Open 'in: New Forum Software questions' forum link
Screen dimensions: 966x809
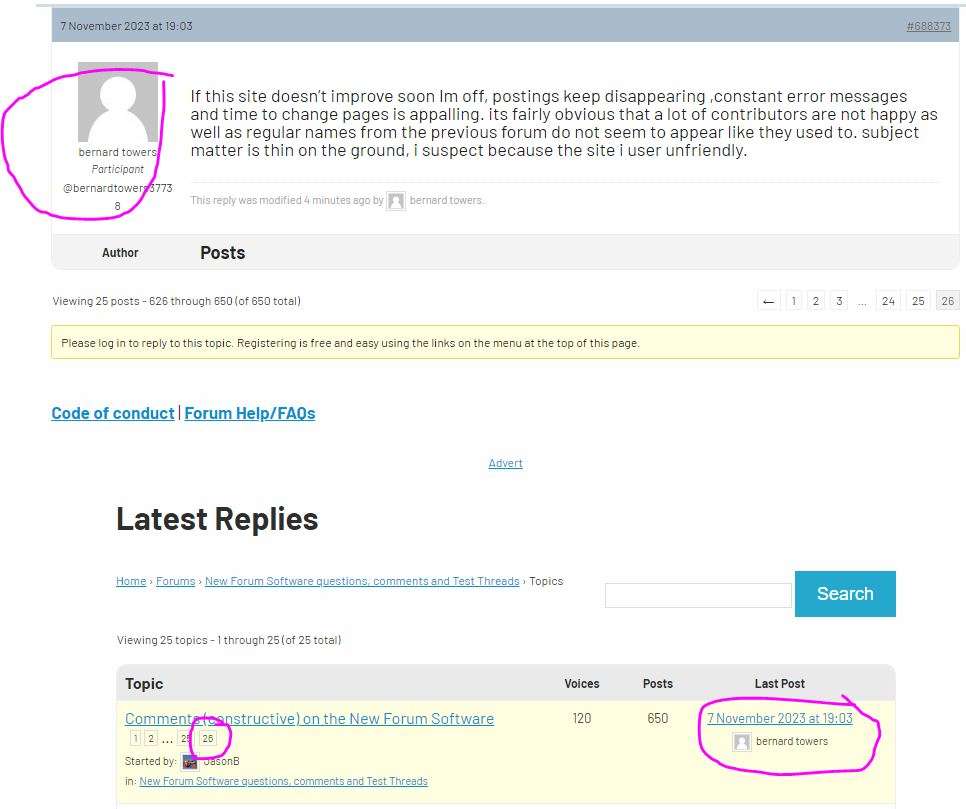pos(283,781)
